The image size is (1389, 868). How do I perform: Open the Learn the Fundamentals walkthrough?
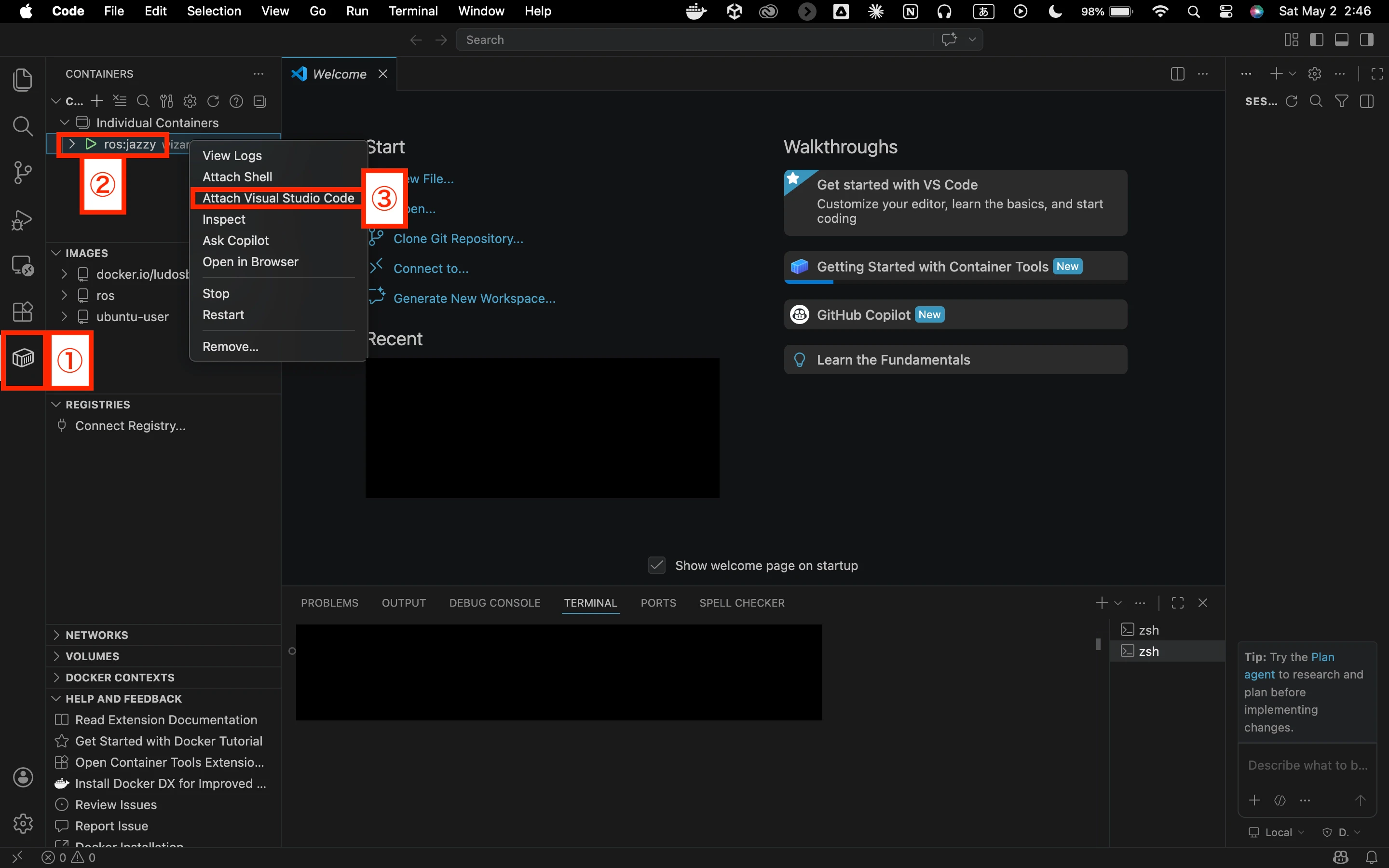[x=955, y=360]
